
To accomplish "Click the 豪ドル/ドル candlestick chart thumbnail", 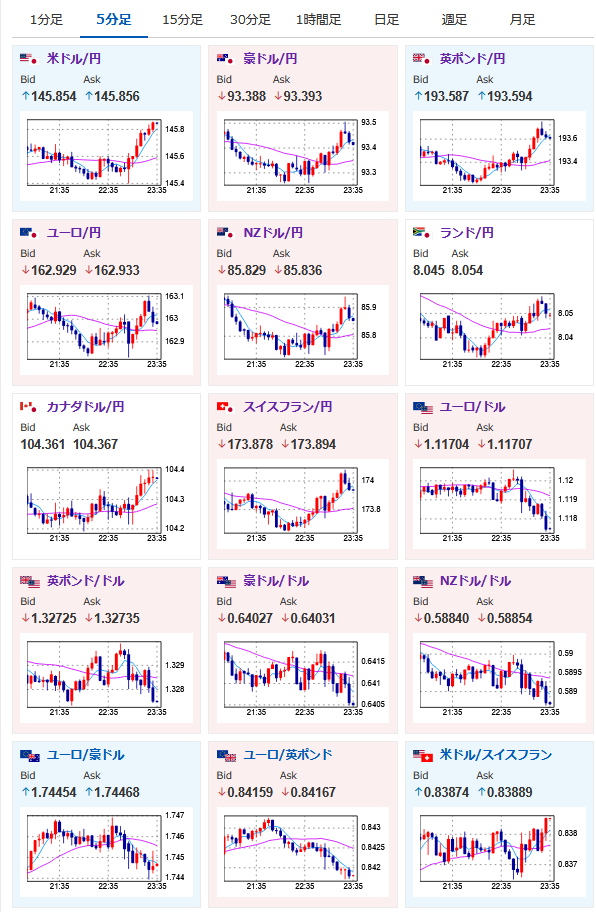I will pyautogui.click(x=302, y=678).
